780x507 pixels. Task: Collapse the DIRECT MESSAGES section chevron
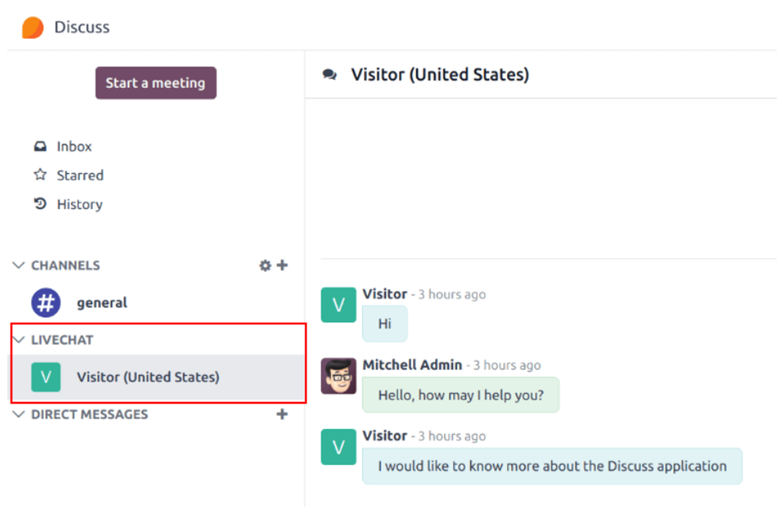point(18,414)
